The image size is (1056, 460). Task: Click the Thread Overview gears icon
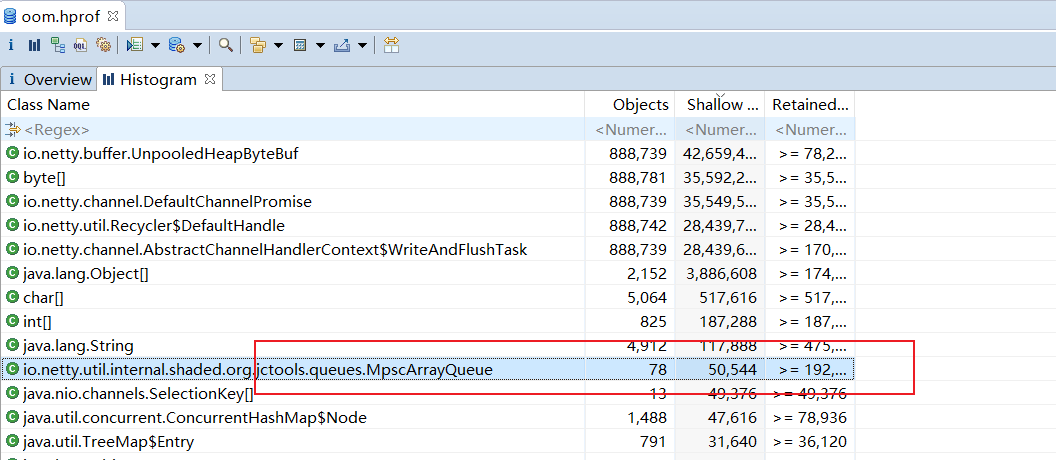103,45
